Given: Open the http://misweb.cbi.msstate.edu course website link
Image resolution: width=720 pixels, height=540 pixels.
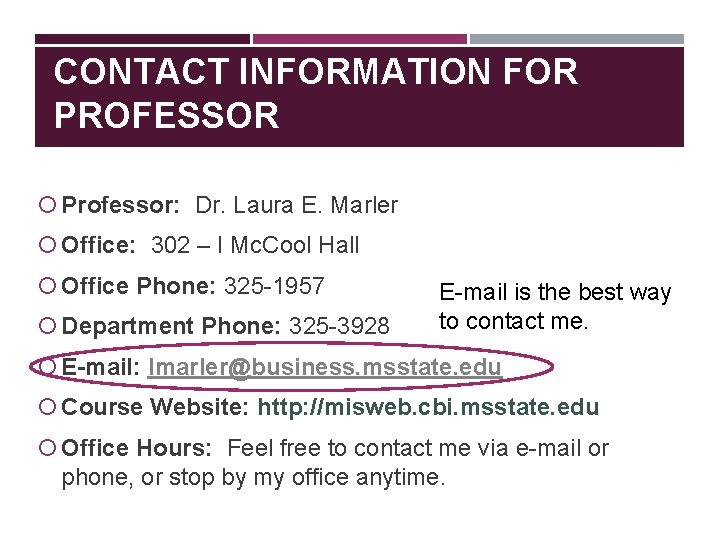Looking at the screenshot, I should tap(428, 407).
